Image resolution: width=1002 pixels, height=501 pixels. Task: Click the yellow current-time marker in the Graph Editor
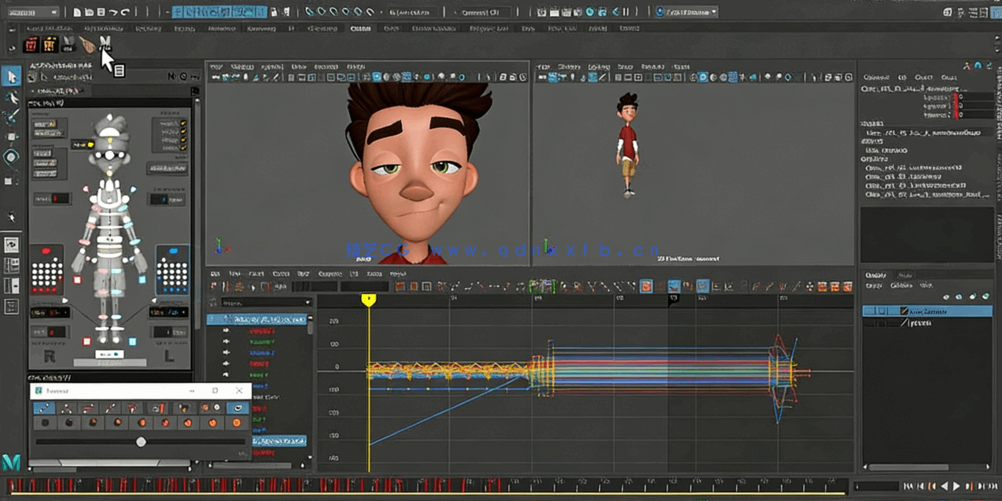coord(369,299)
